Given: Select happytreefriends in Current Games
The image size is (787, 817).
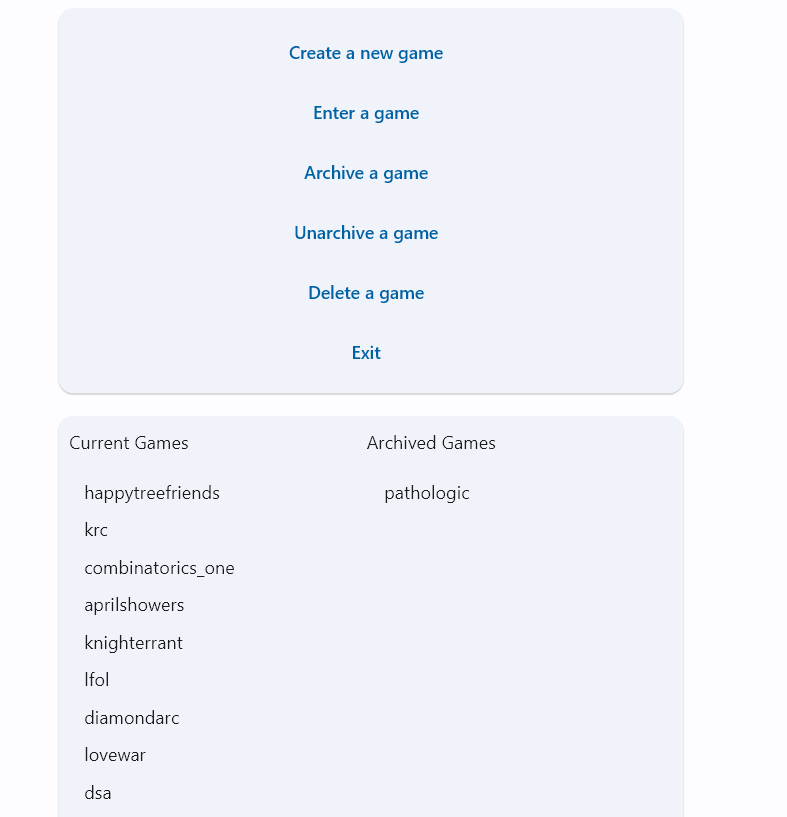Looking at the screenshot, I should tap(152, 493).
